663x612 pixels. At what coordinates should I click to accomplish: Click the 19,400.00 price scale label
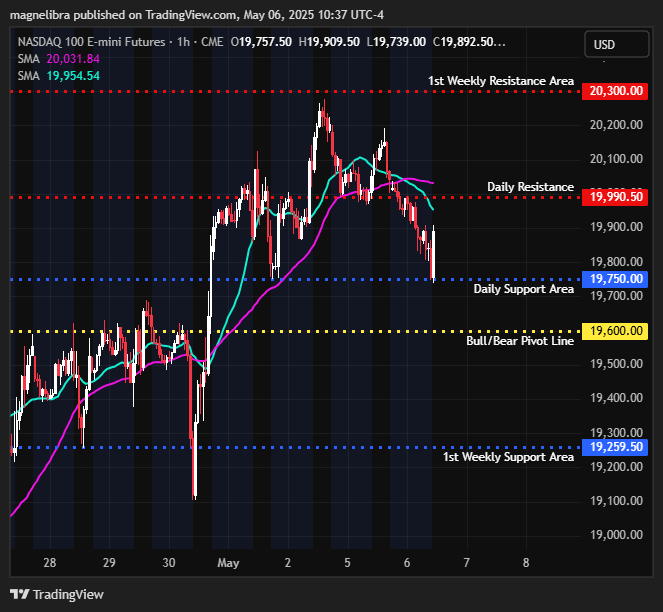tap(616, 398)
